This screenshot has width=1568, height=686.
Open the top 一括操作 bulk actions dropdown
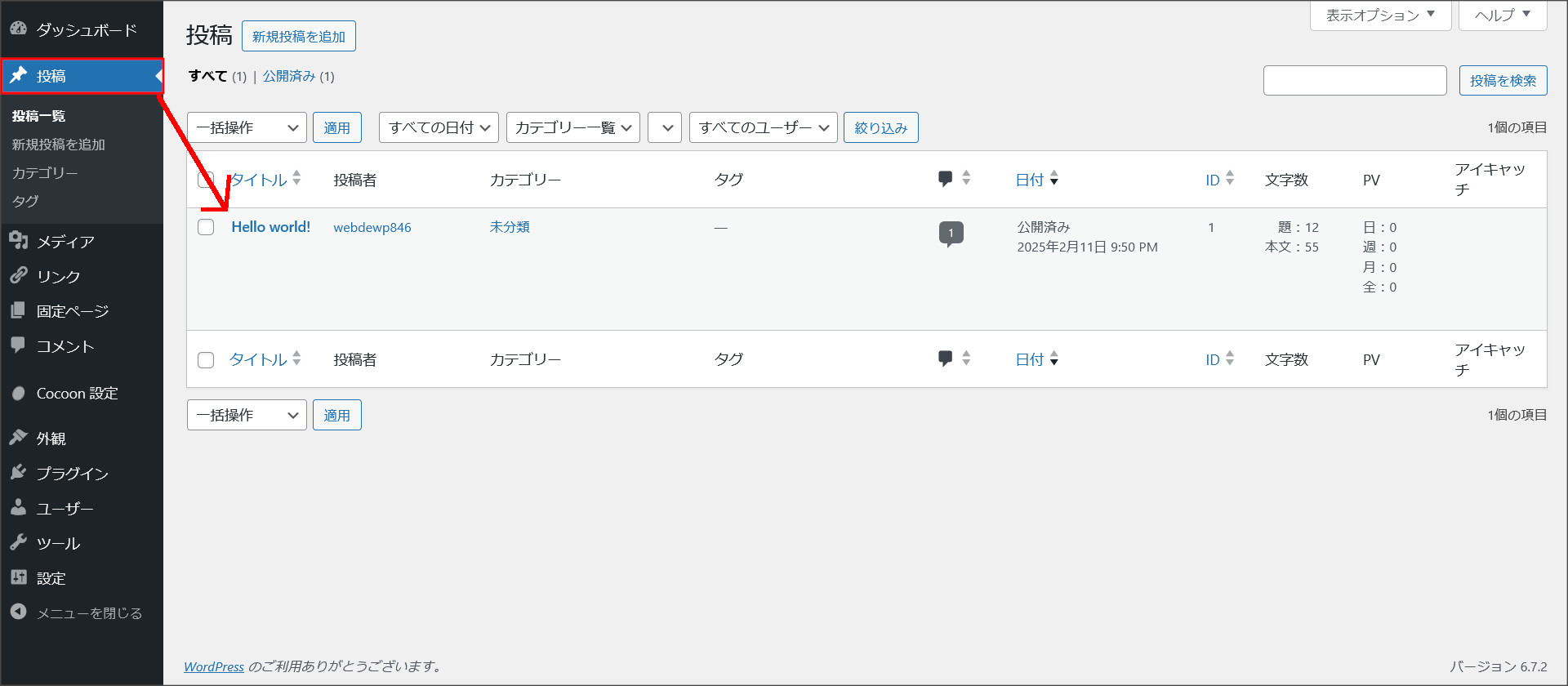tap(247, 127)
